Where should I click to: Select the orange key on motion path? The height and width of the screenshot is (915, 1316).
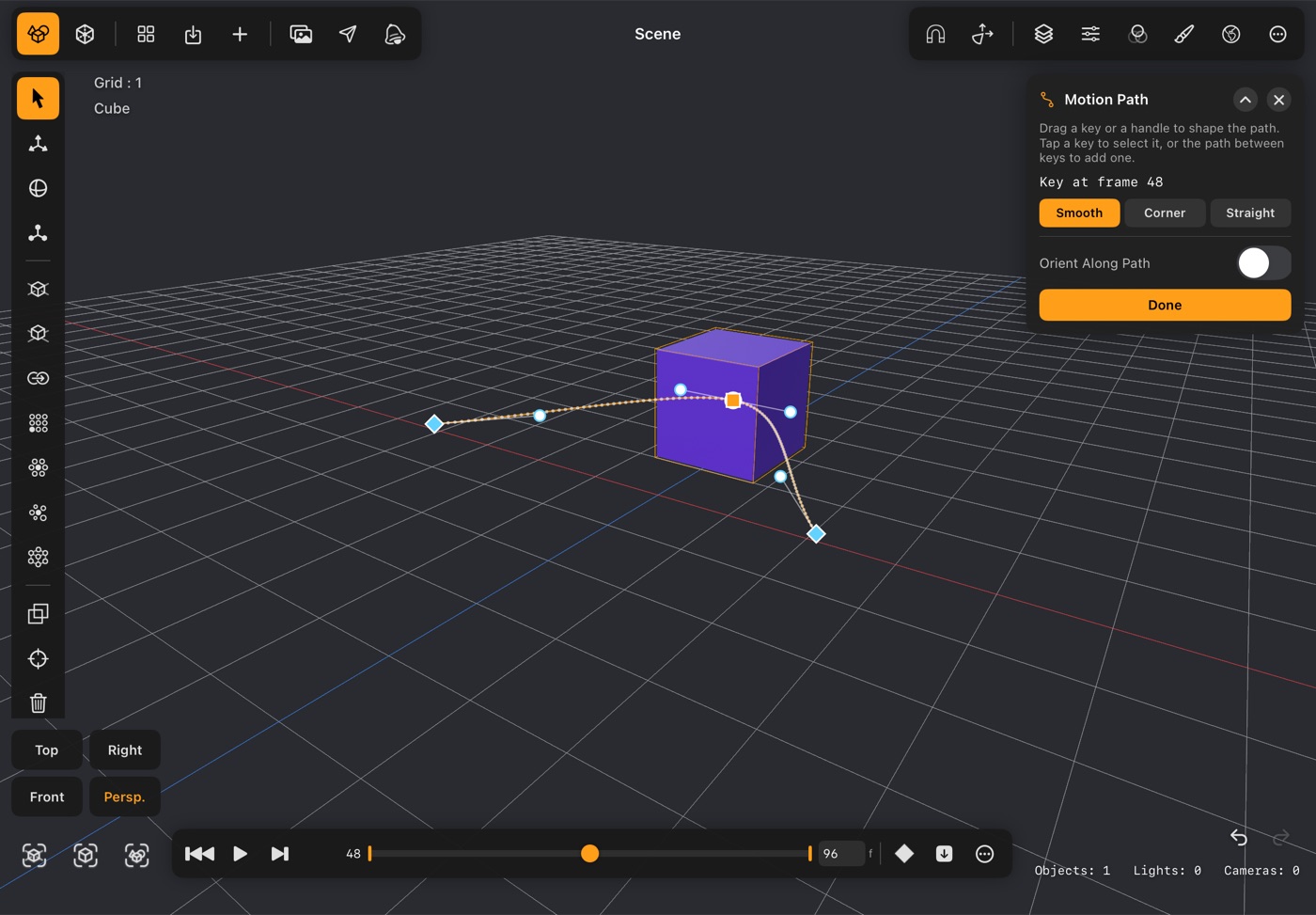point(733,401)
